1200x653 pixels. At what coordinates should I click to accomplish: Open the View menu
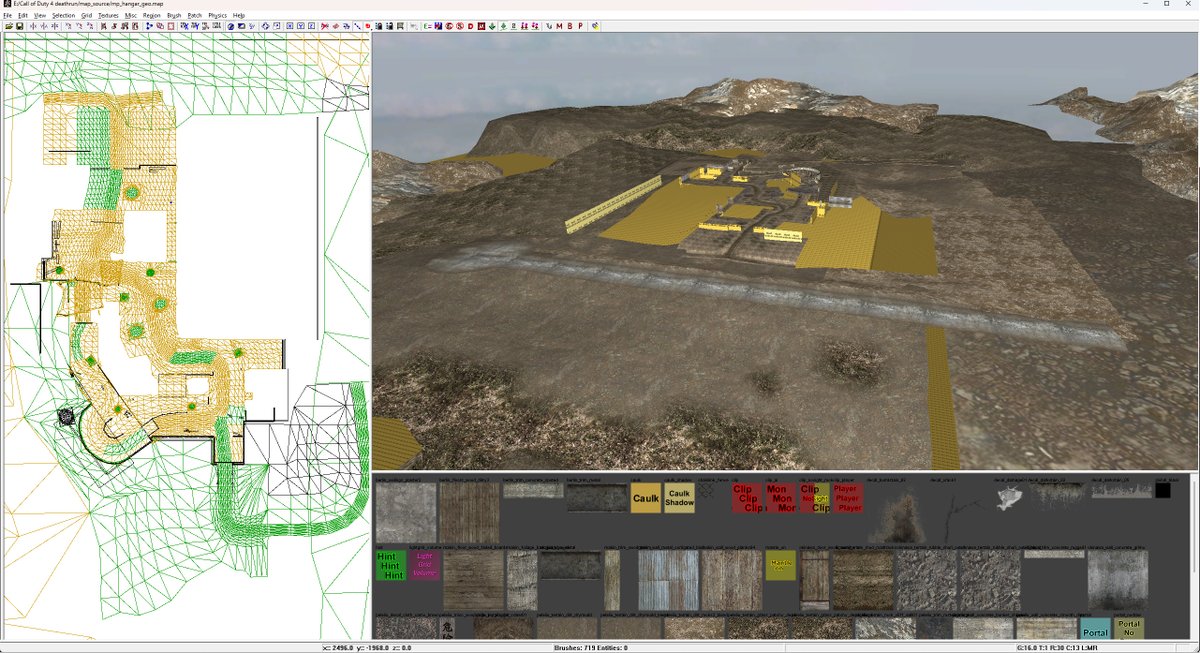[40, 16]
